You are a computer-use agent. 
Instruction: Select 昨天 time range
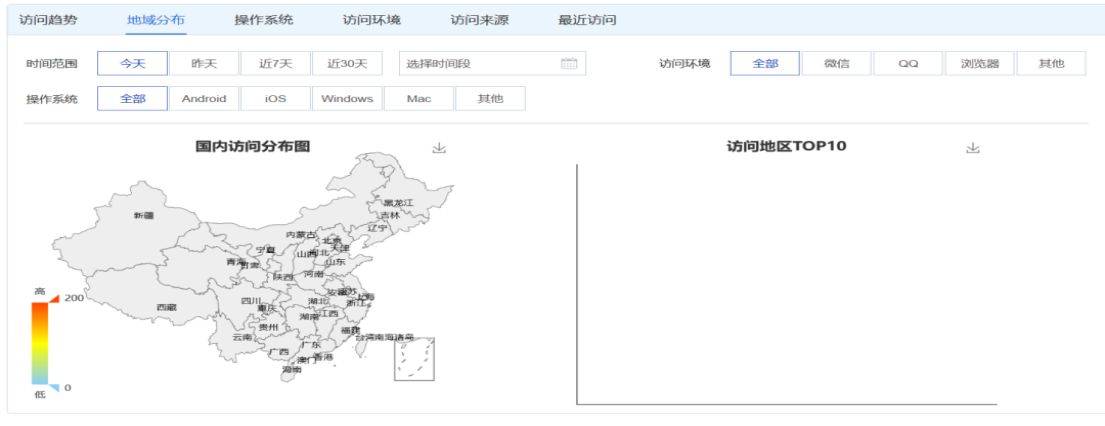click(204, 63)
